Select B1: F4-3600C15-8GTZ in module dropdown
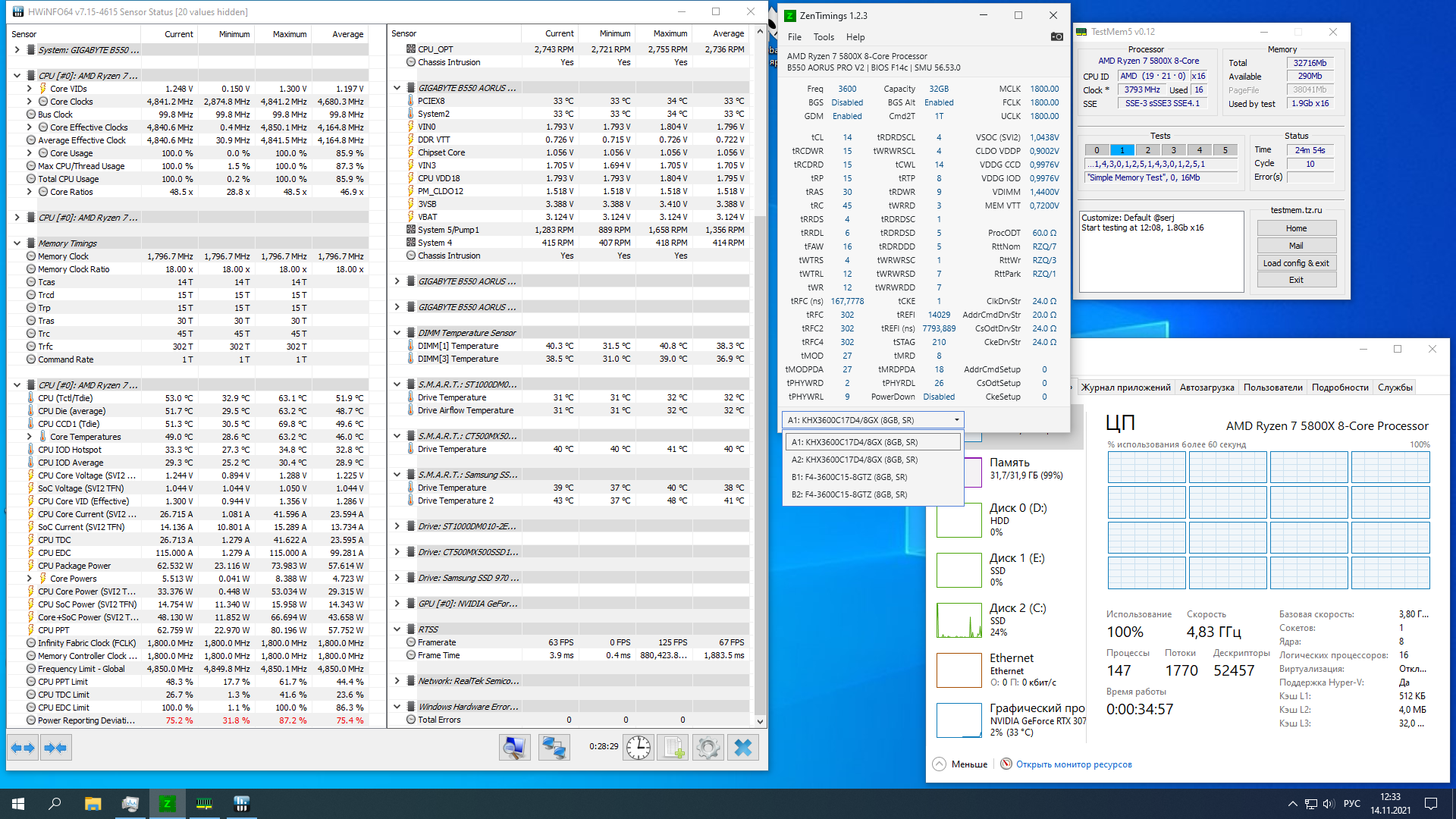Viewport: 1456px width, 819px height. pos(849,477)
